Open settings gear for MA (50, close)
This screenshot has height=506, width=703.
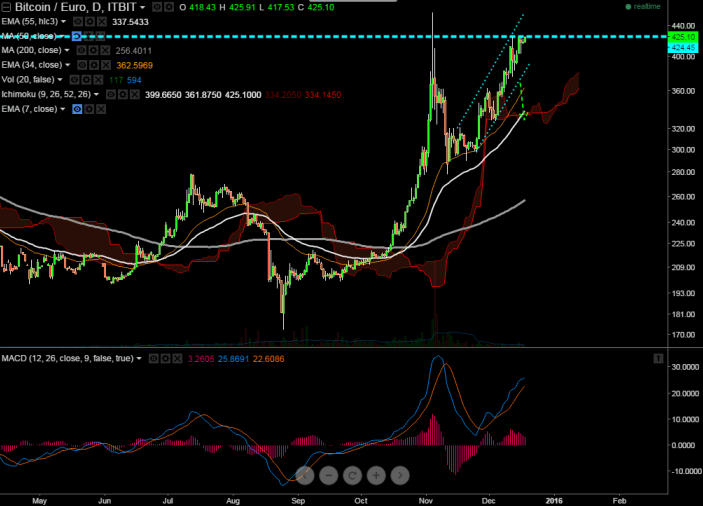tap(89, 36)
